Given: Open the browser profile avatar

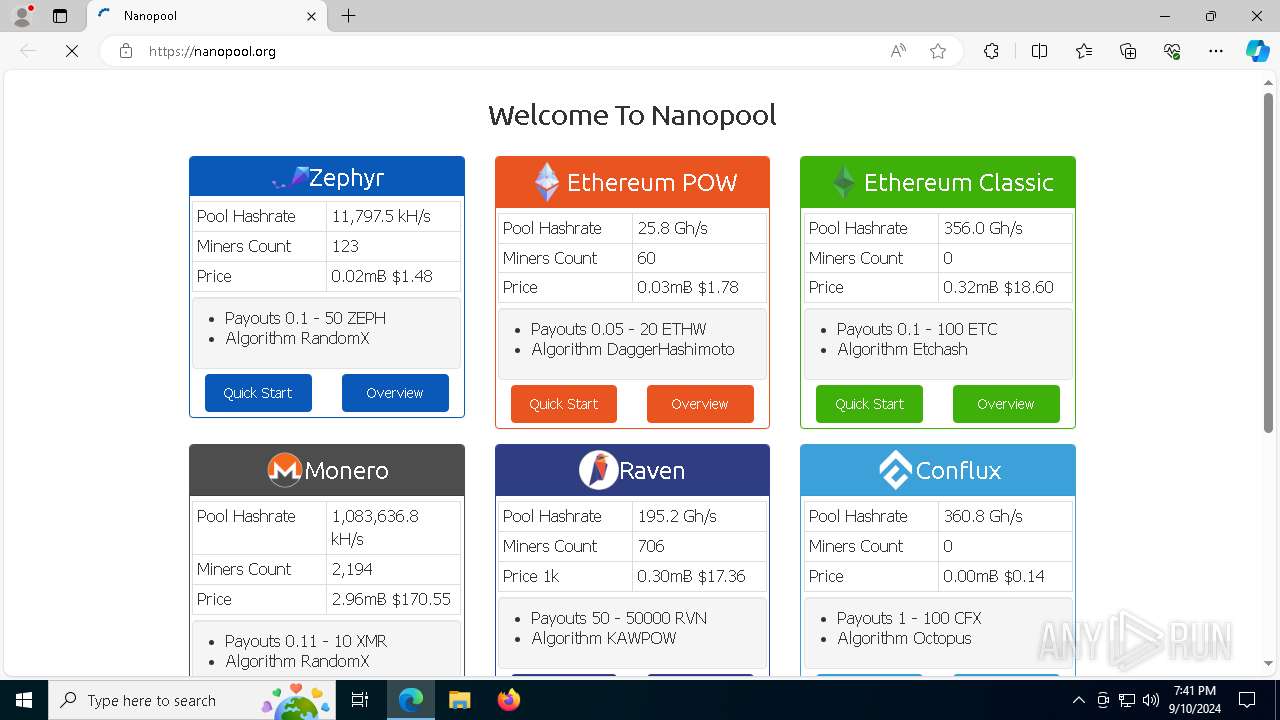Looking at the screenshot, I should pos(22,16).
